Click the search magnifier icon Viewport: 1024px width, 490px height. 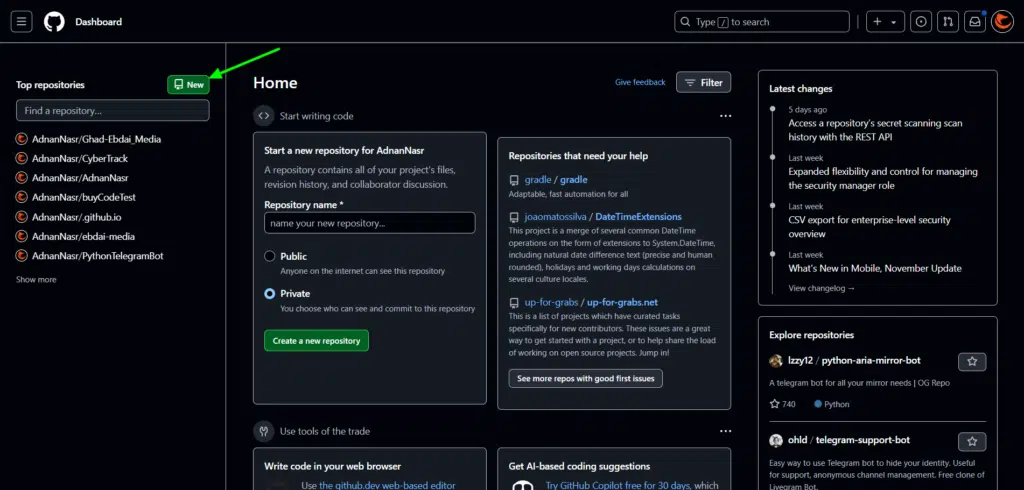685,22
